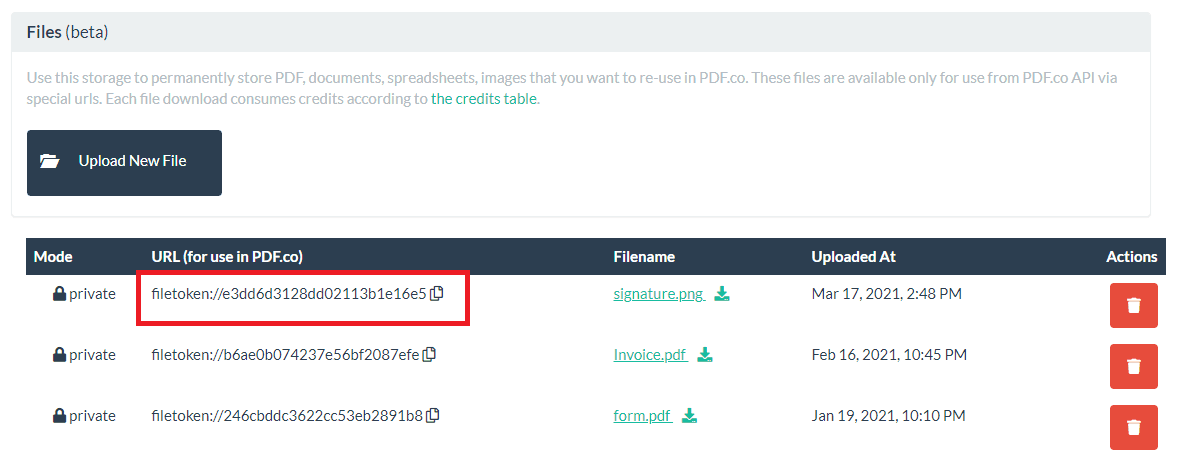1197x469 pixels.
Task: Download signature.png using its download icon
Action: pos(723,295)
